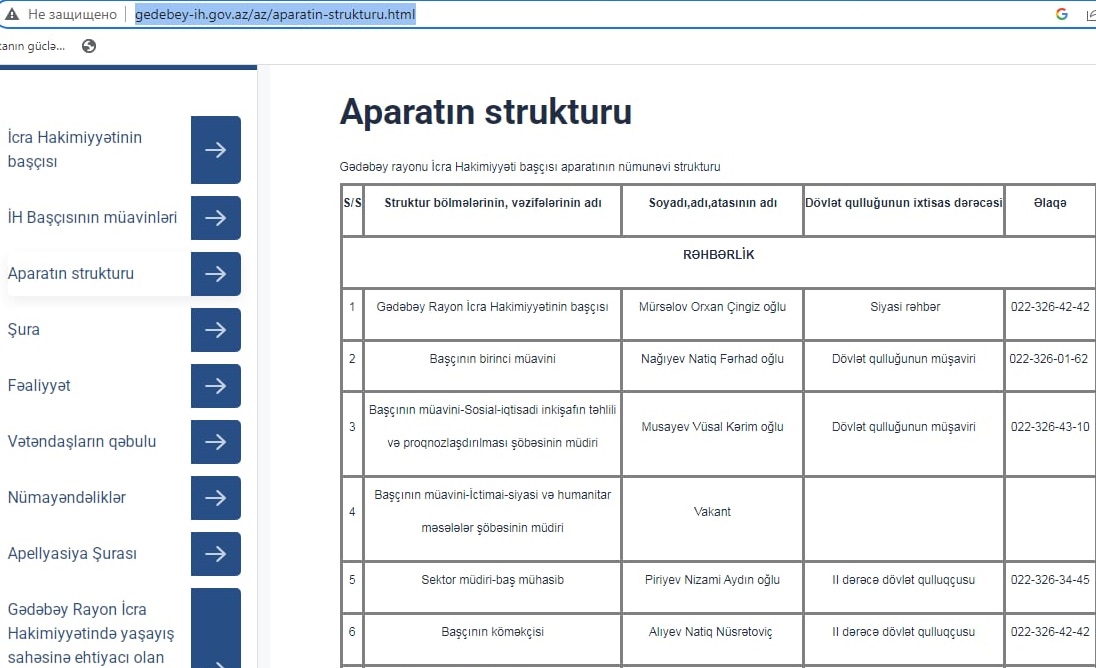The width and height of the screenshot is (1096, 668).
Task: Click the arrow beside Vətəndaşların qəbulu
Action: [x=216, y=442]
